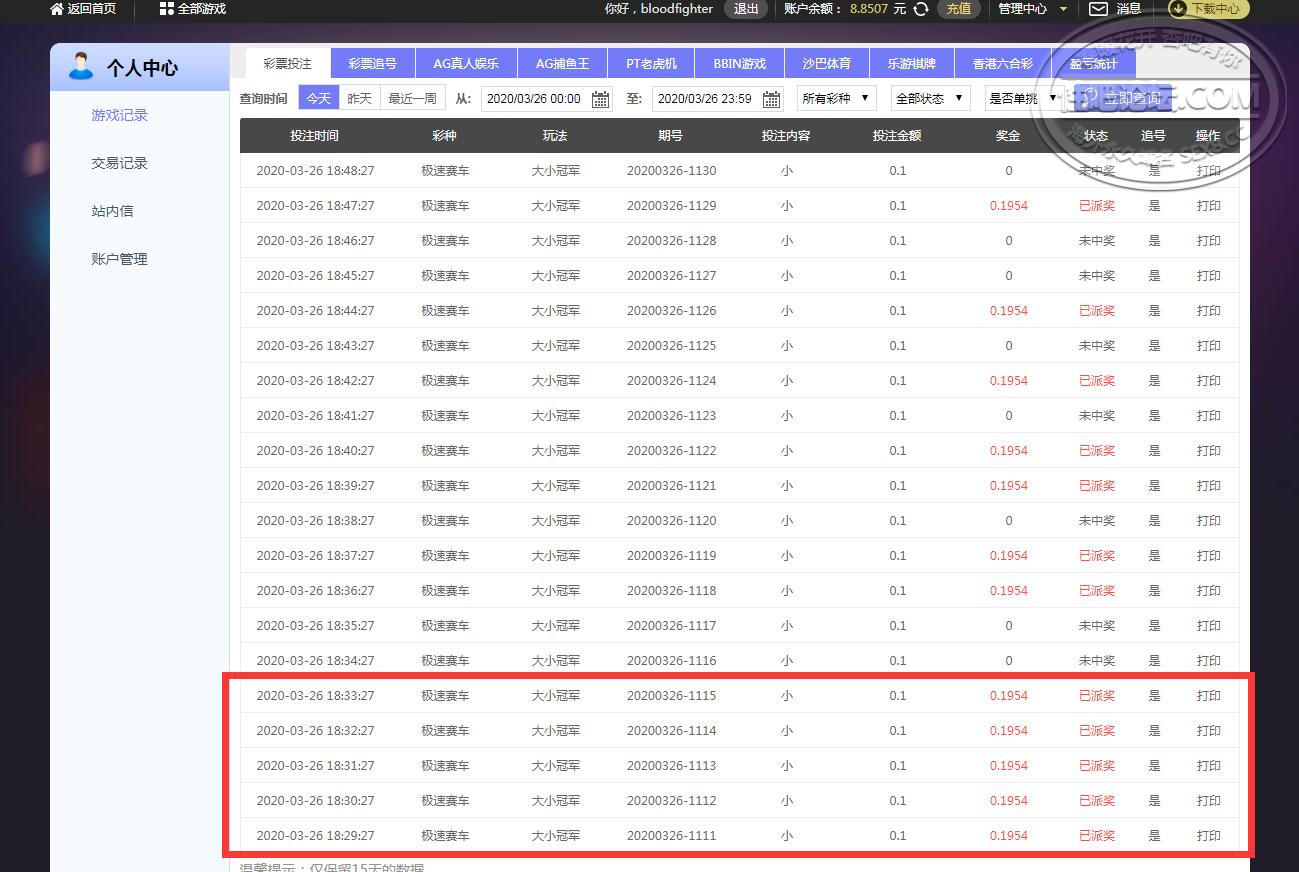1299x872 pixels.
Task: Refresh the account balance with the circular arrows icon
Action: coord(921,9)
